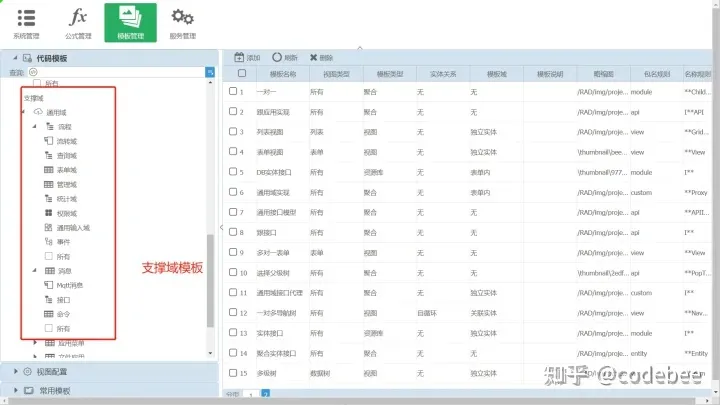The height and width of the screenshot is (405, 720).
Task: Click the document icon beside 流转域
Action: [x=48, y=141]
